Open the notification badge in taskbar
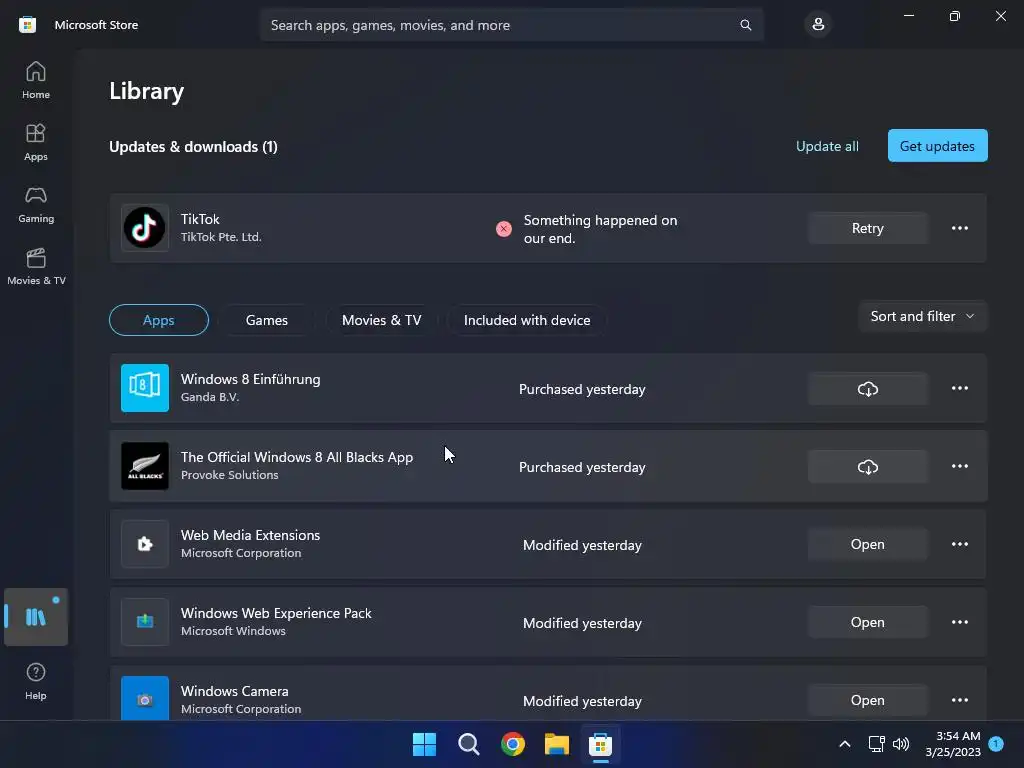Screen dimensions: 1024x768 (996, 743)
